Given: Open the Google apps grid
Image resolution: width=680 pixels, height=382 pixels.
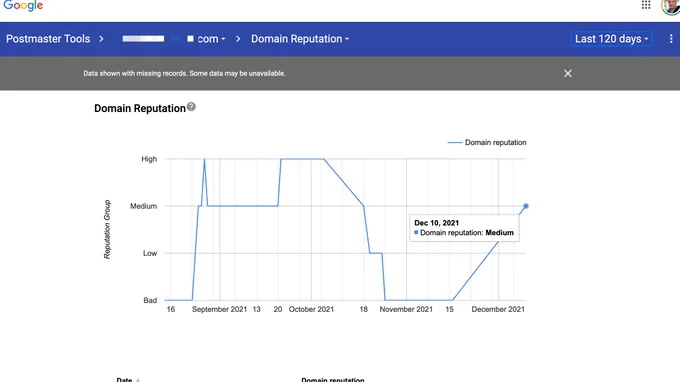Looking at the screenshot, I should (x=646, y=5).
